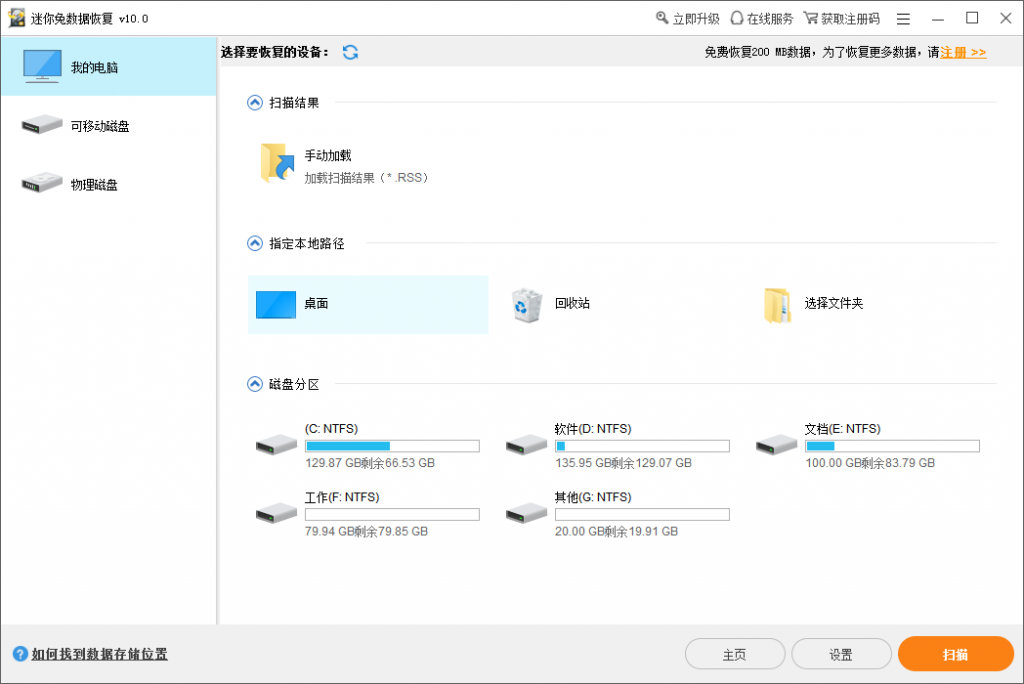The height and width of the screenshot is (684, 1024).
Task: Collapse the 扫描结果 section
Action: (x=255, y=103)
